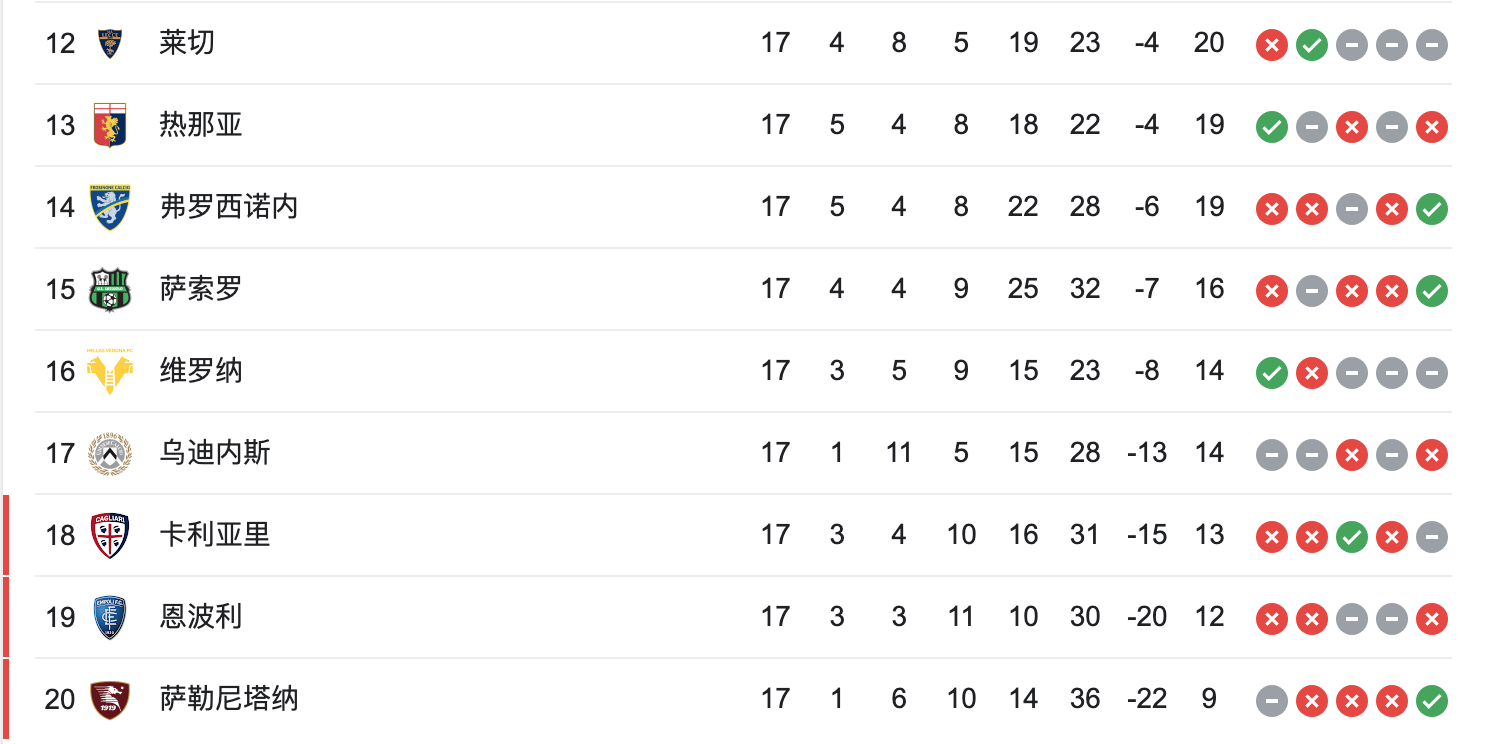1494x744 pixels.
Task: Select the Sassuolo green club badge
Action: click(110, 289)
